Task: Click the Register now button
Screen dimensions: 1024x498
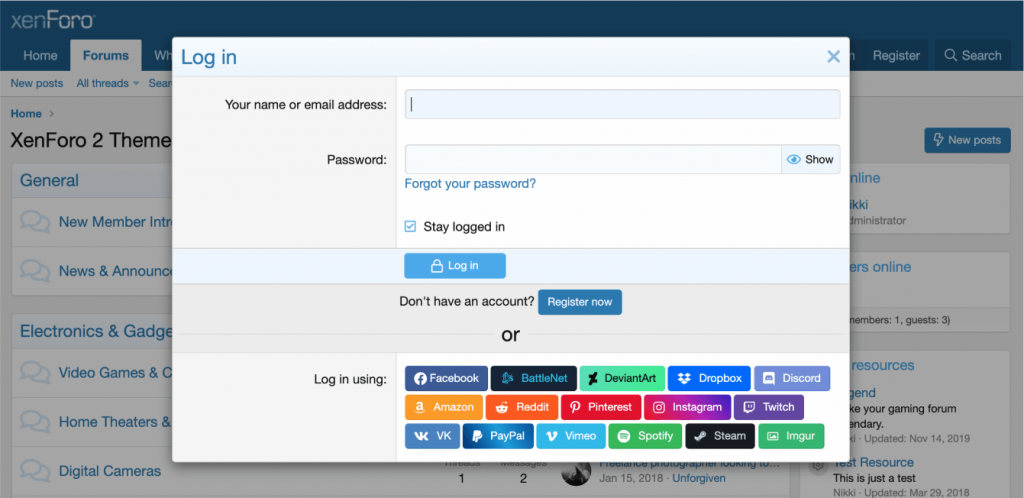Action: coord(580,302)
